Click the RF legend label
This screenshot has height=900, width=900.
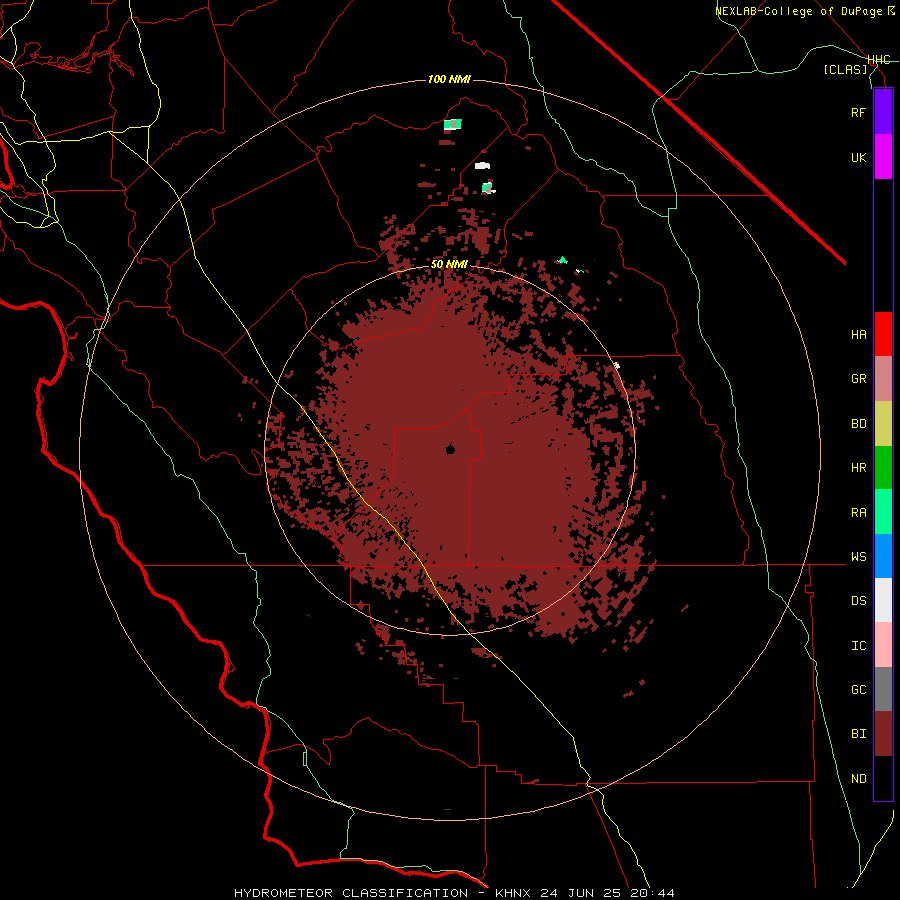[858, 112]
